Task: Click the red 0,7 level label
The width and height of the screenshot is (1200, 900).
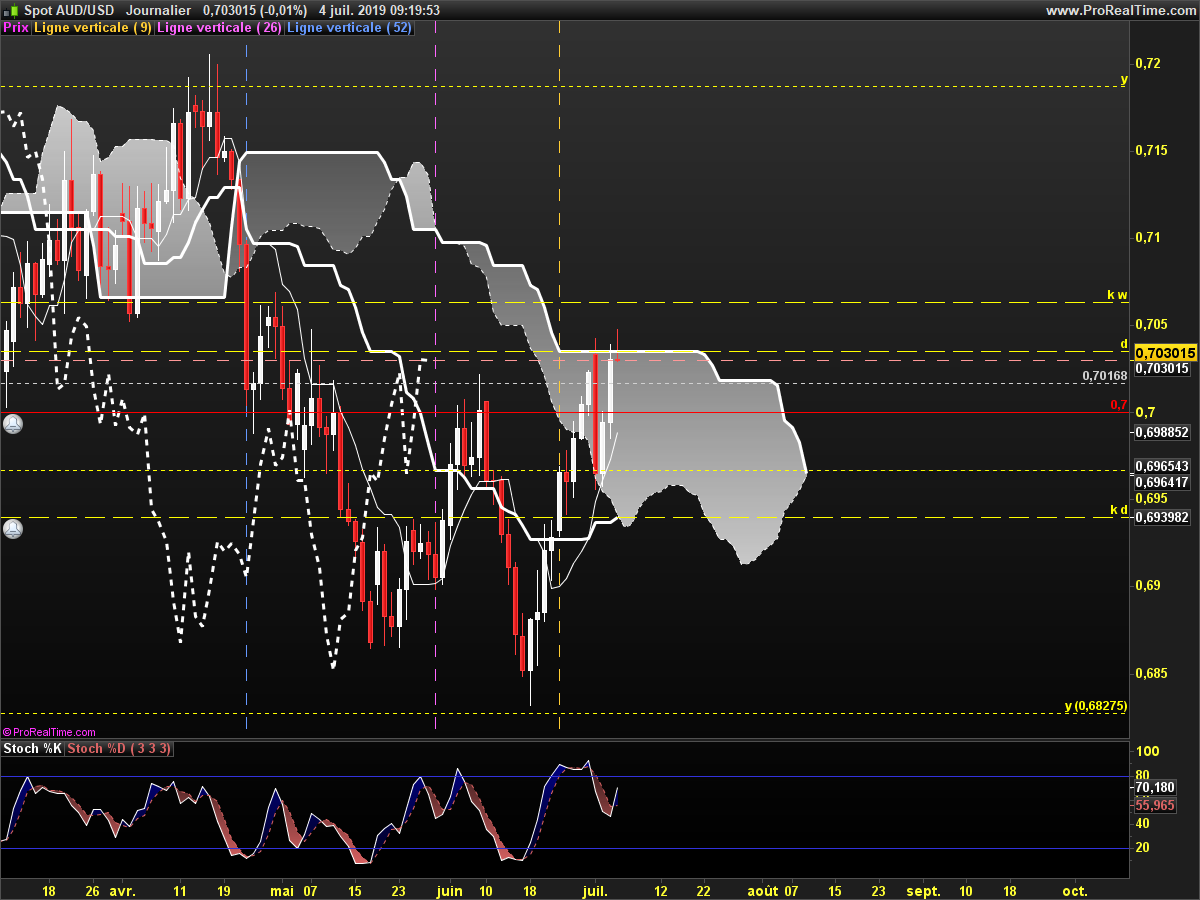Action: click(1119, 405)
